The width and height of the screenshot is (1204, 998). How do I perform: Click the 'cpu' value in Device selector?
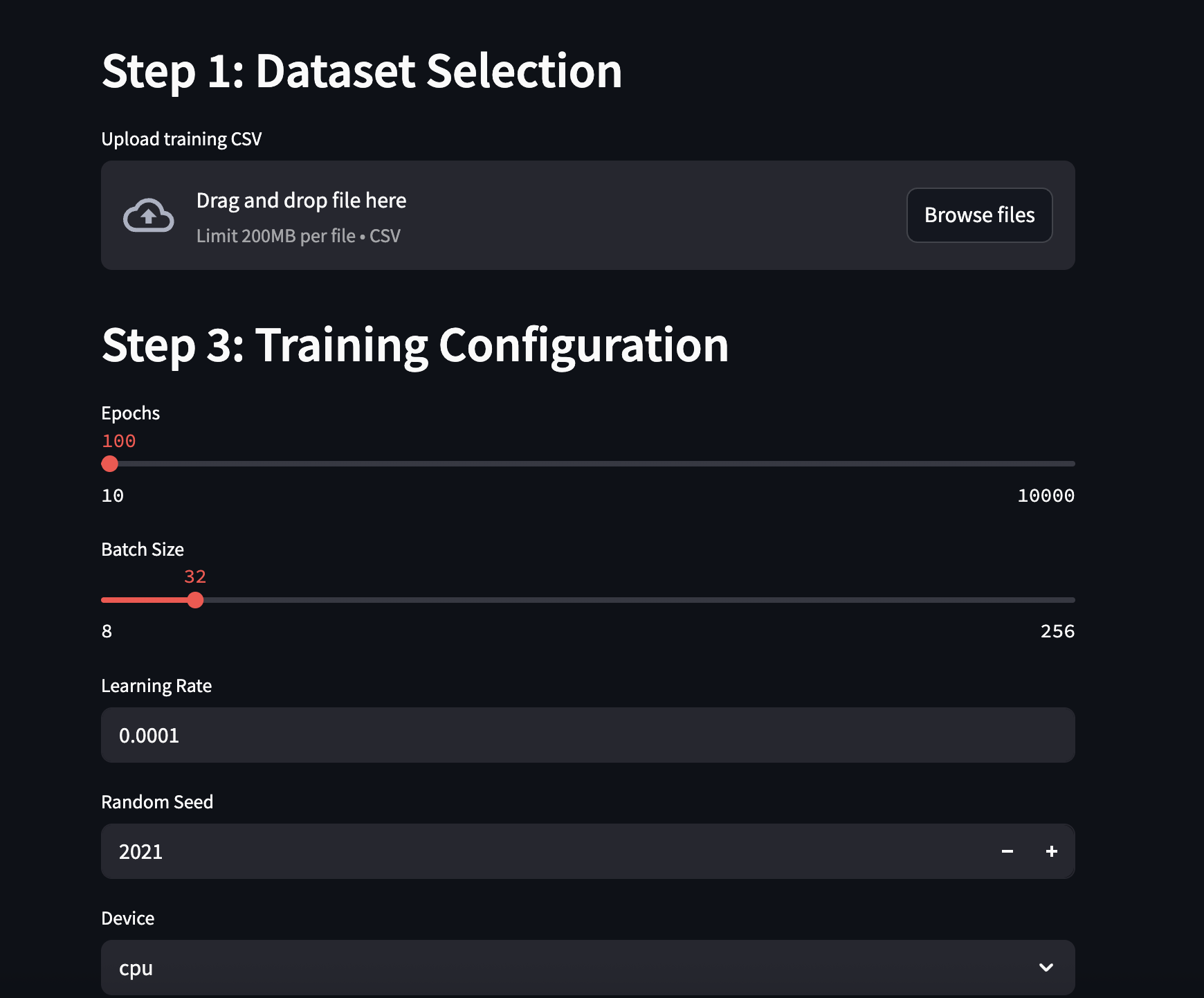[136, 968]
